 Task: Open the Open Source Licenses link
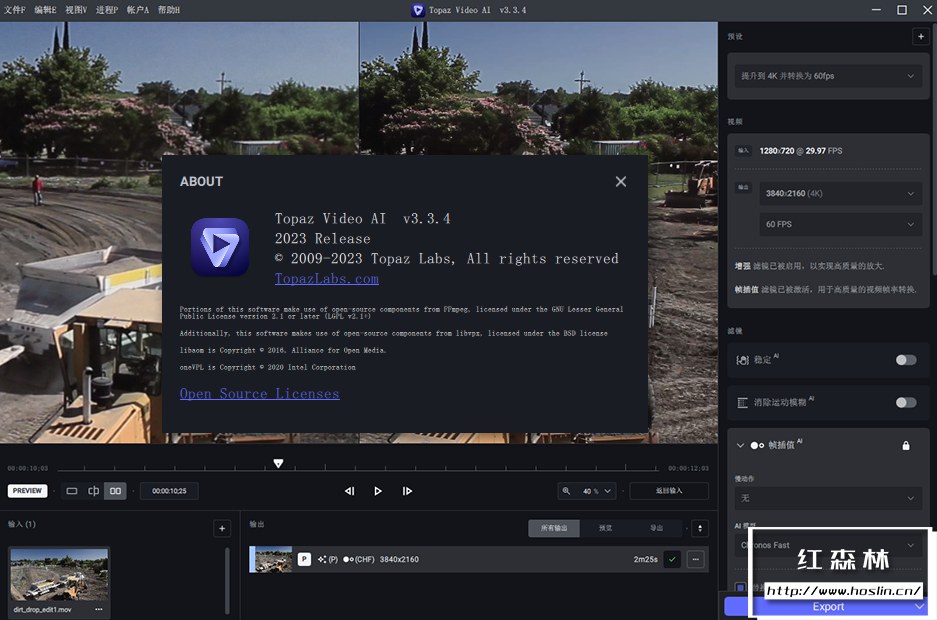tap(259, 394)
